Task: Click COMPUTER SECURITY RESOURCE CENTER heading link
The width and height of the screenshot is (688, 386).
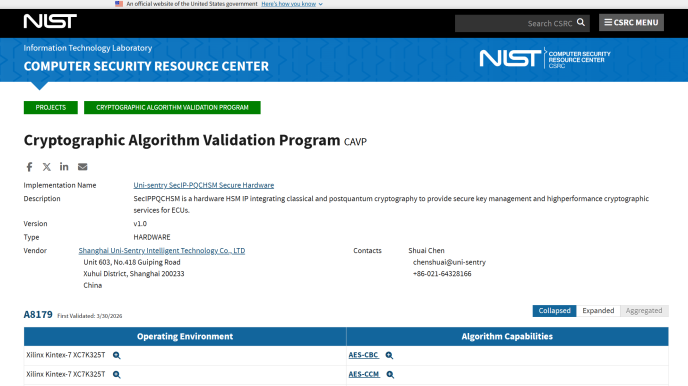Action: [x=146, y=66]
